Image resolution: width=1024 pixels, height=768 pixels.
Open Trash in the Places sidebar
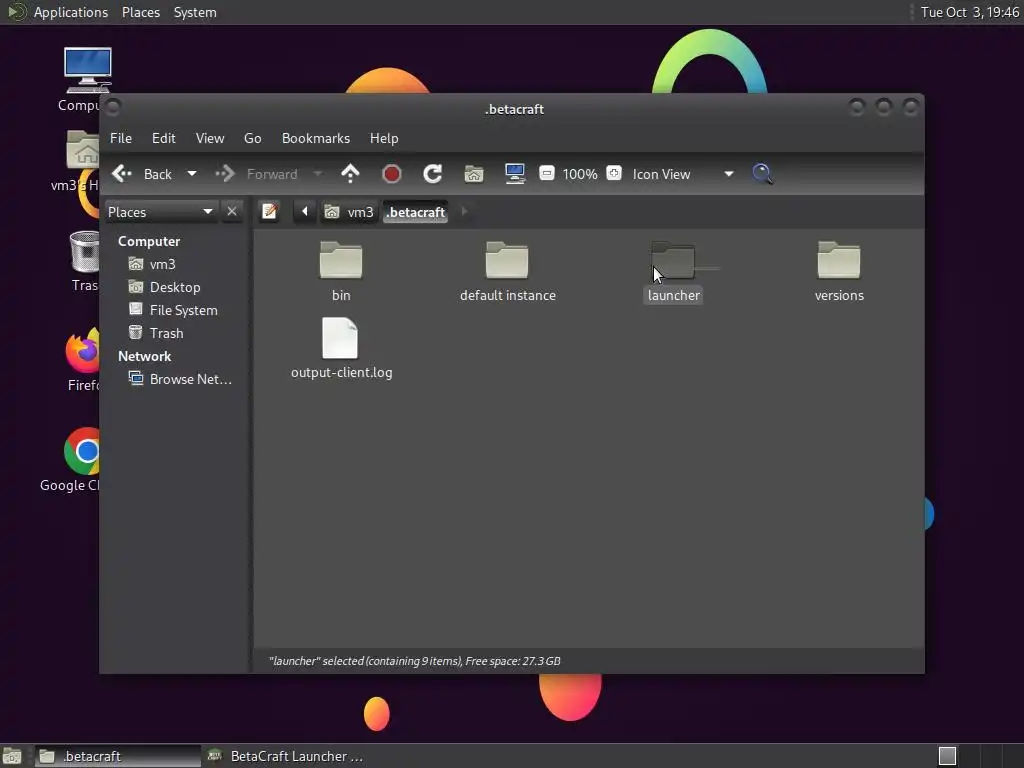(x=166, y=333)
